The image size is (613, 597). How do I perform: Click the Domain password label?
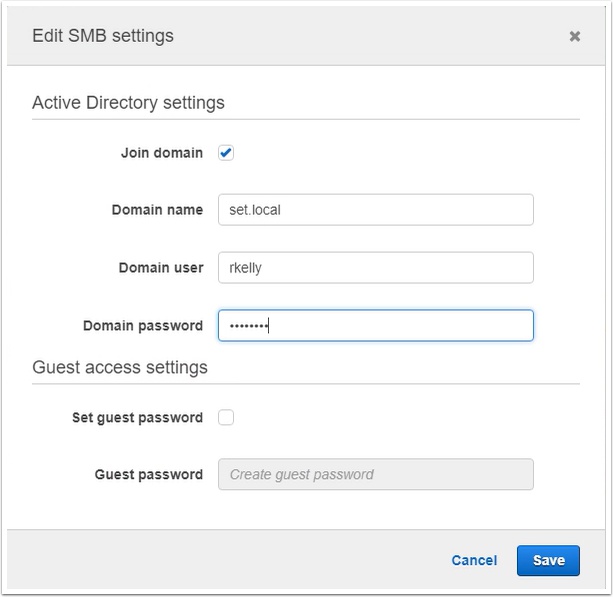tap(143, 326)
